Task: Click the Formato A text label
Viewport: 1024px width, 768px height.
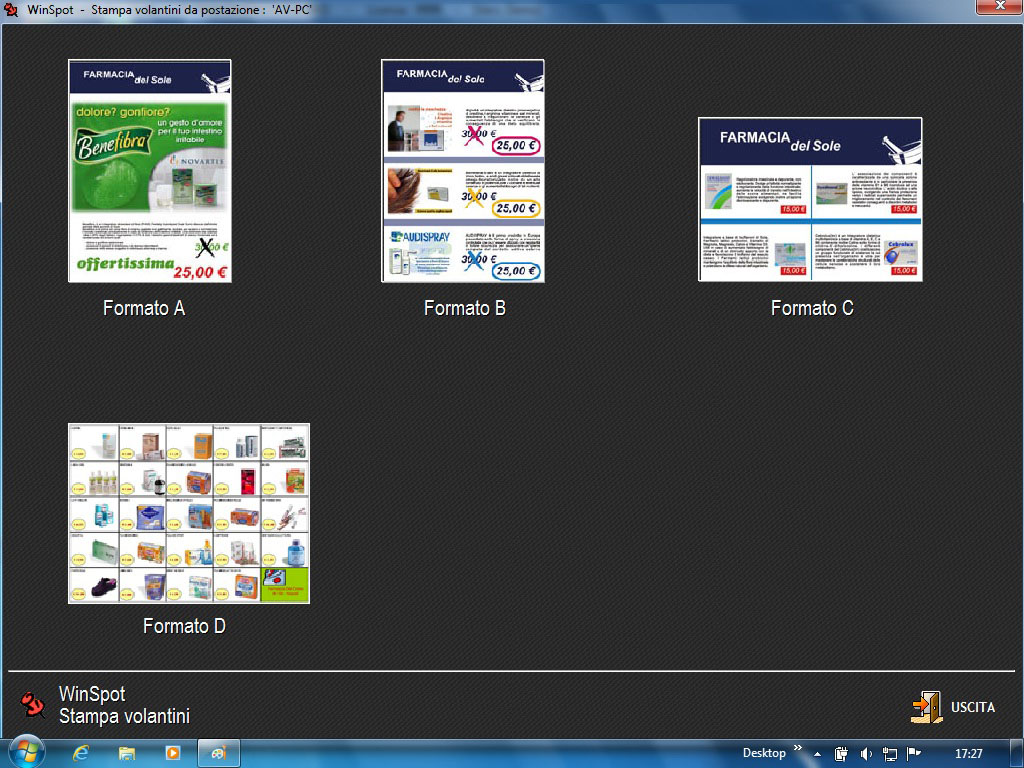Action: (144, 308)
